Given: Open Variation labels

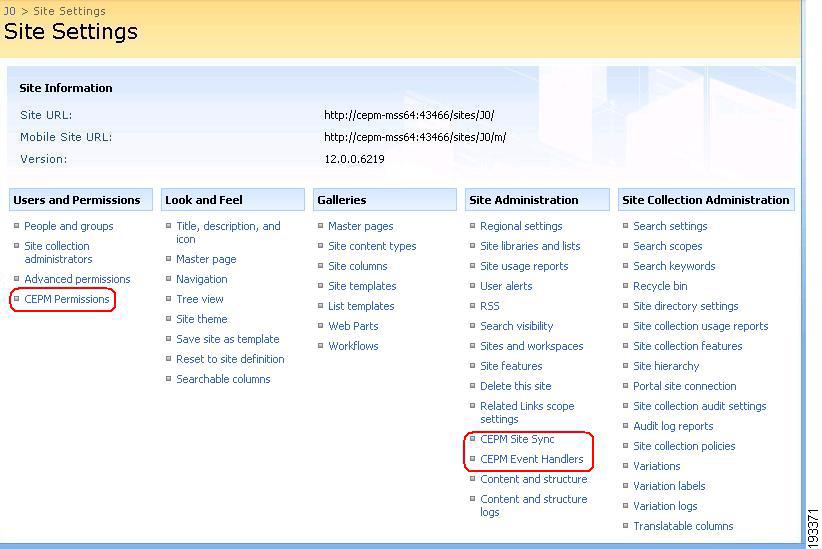Looking at the screenshot, I should click(669, 486).
